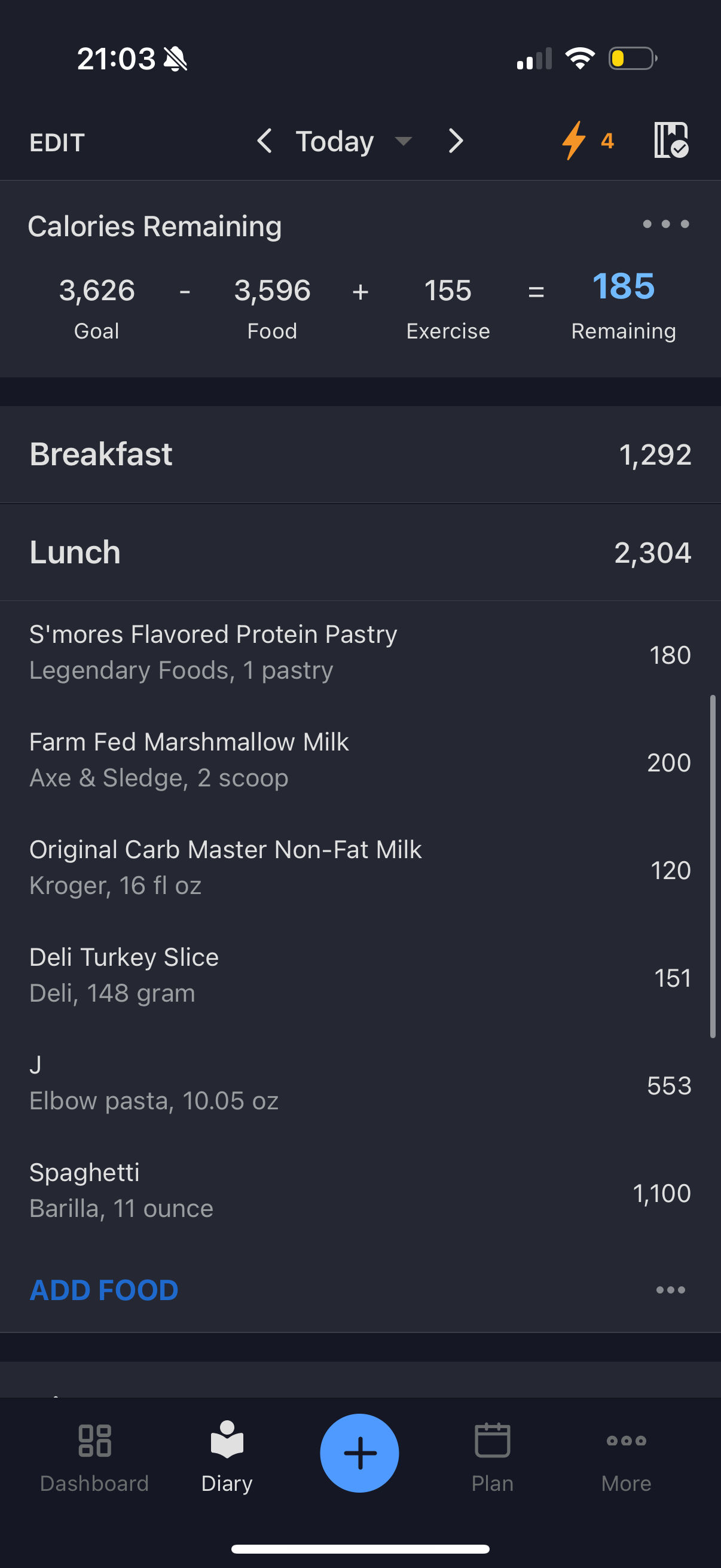
Task: Select the Diary book icon
Action: [227, 1440]
